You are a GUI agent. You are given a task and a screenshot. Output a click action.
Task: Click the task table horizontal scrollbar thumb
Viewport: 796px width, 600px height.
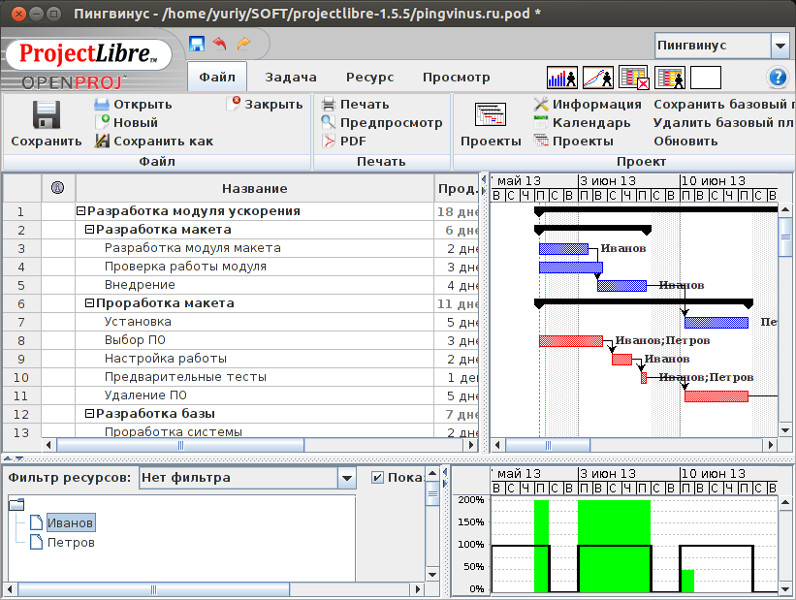click(180, 445)
